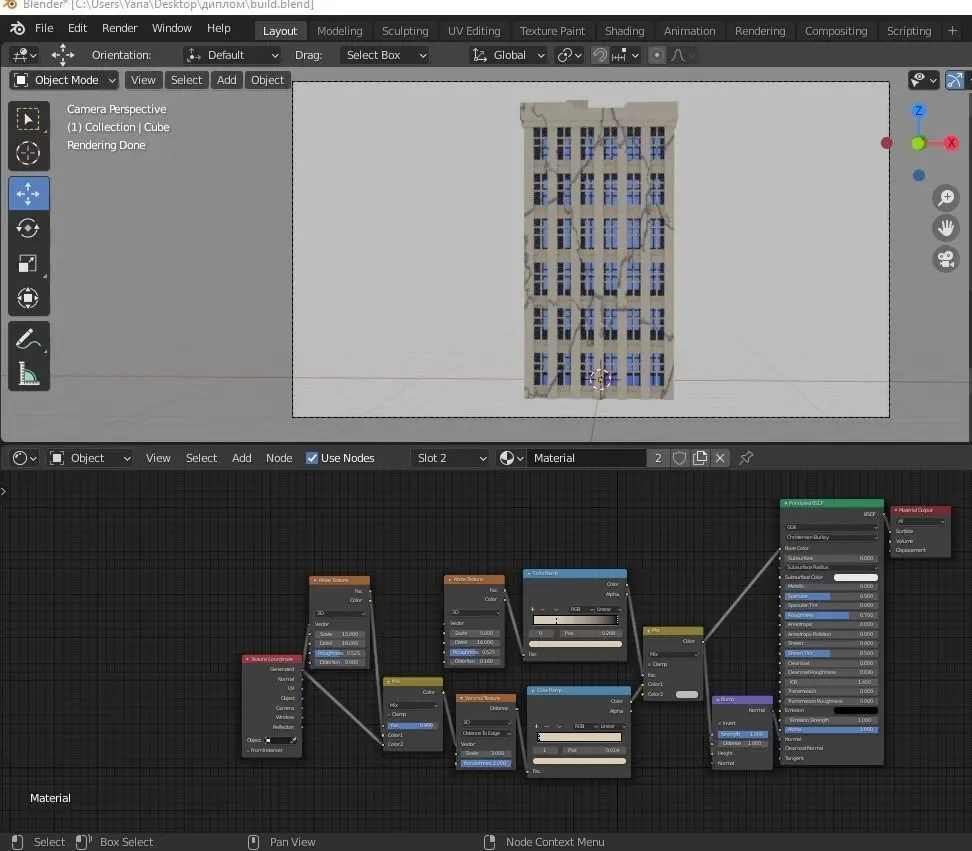The image size is (972, 851).
Task: Click the zoom magnifier viewport icon
Action: point(945,198)
